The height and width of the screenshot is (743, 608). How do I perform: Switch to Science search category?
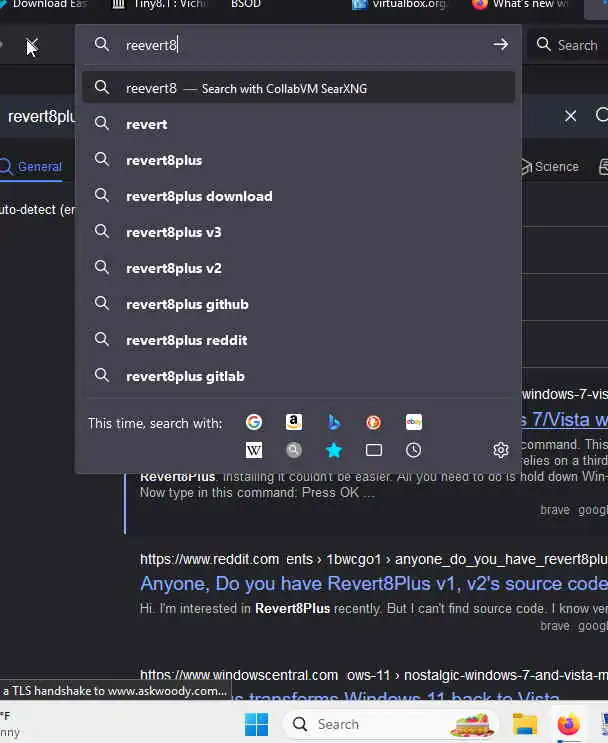(550, 167)
